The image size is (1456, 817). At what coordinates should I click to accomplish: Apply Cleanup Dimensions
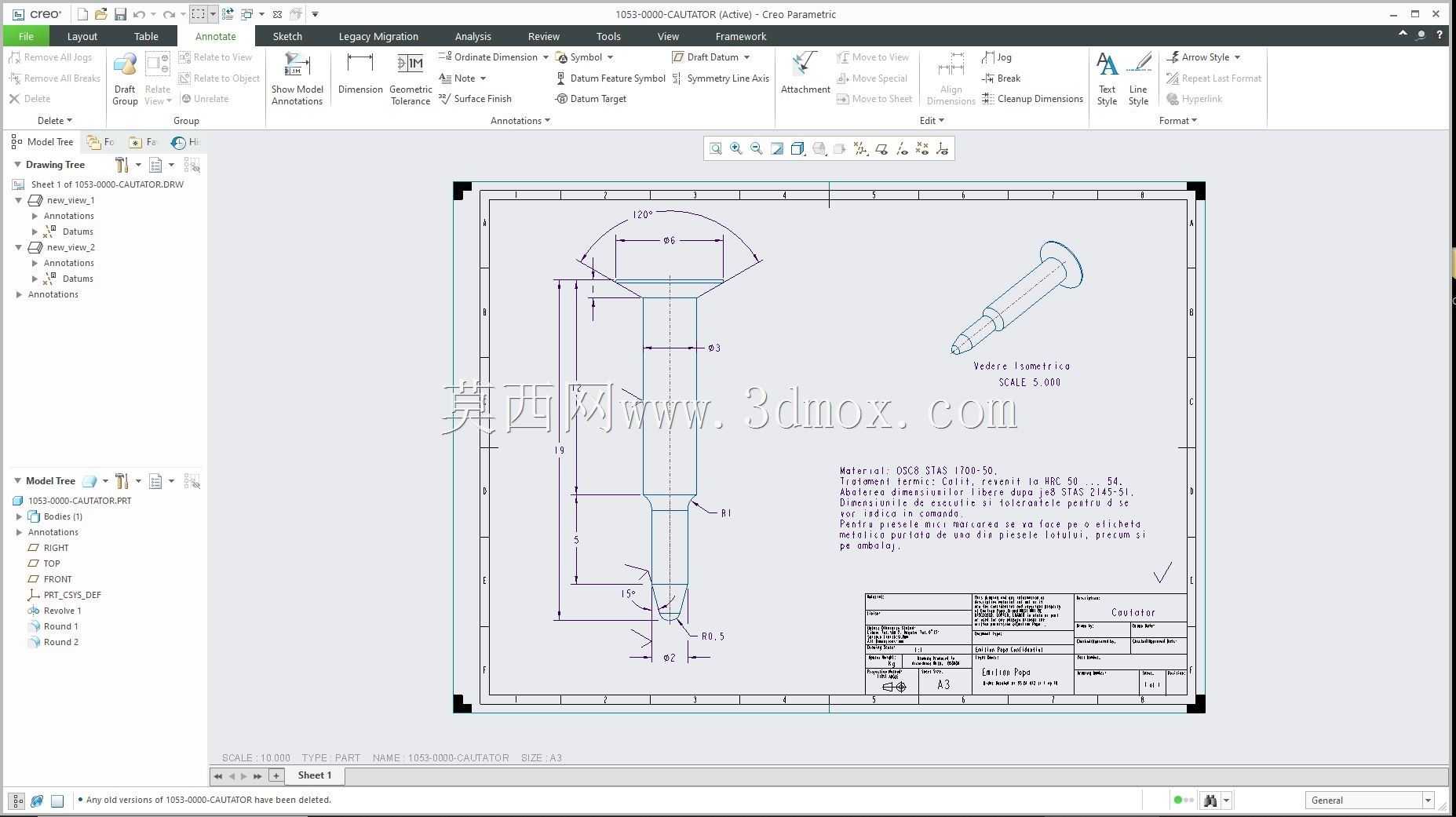coord(1032,99)
